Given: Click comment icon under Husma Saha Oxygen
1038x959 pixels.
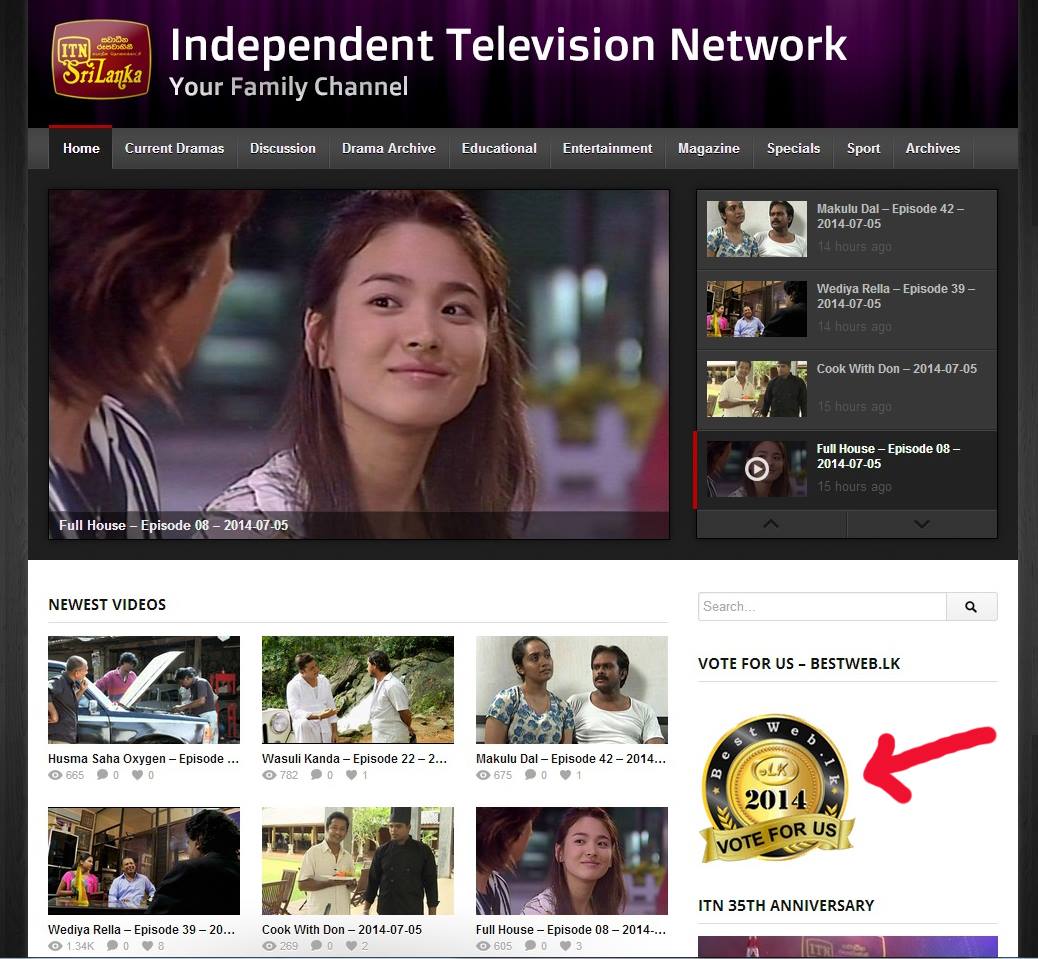Looking at the screenshot, I should [103, 775].
